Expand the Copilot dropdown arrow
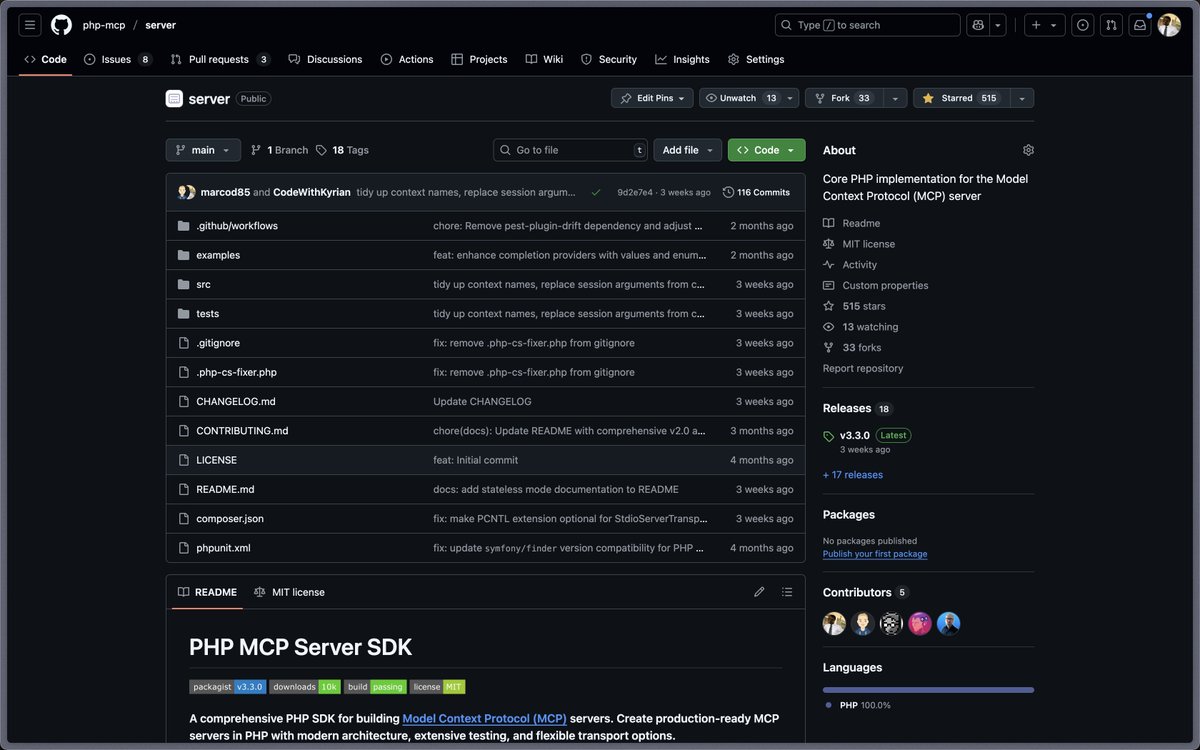This screenshot has height=750, width=1200. (998, 25)
